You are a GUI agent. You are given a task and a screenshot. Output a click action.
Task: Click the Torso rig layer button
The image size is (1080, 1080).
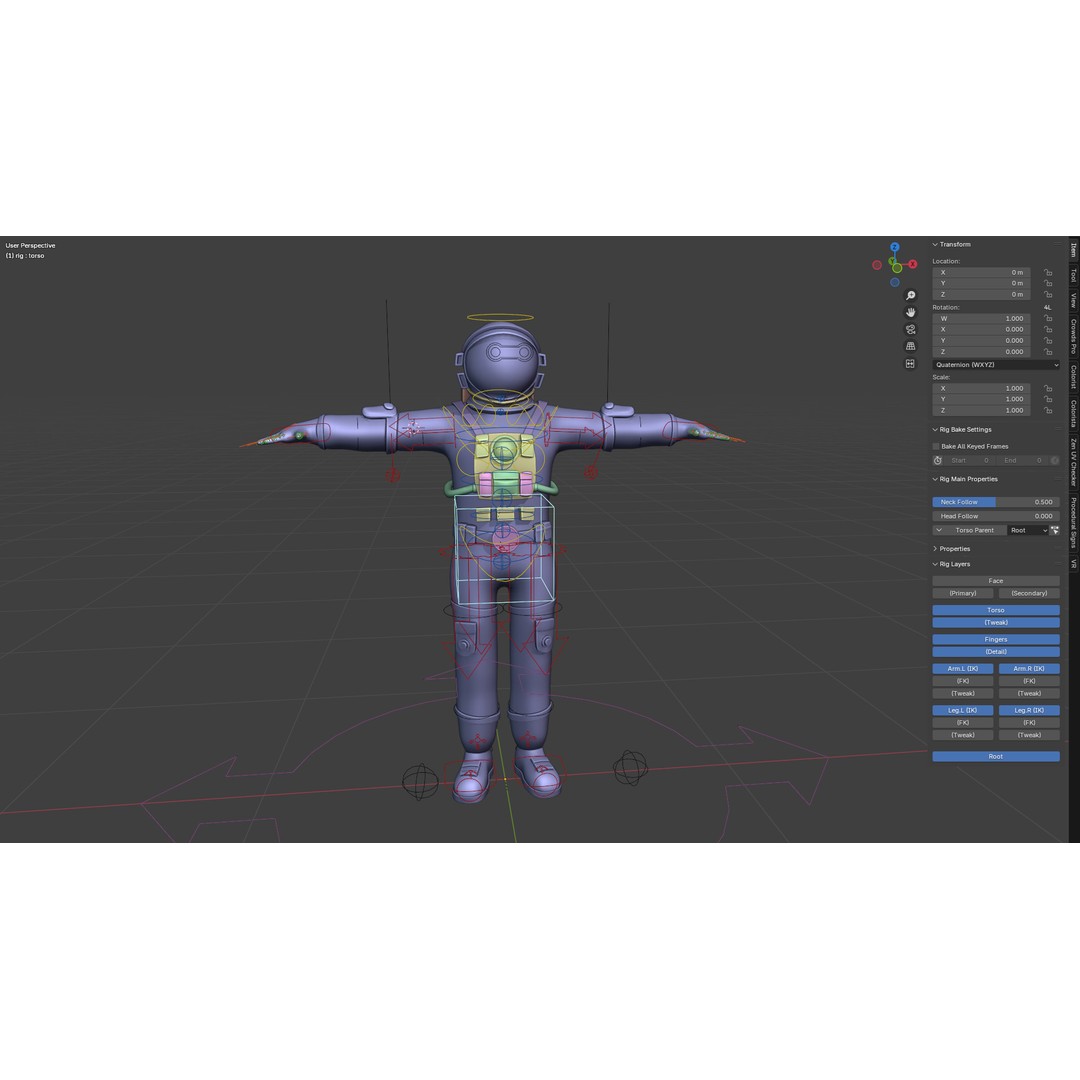[x=995, y=609]
